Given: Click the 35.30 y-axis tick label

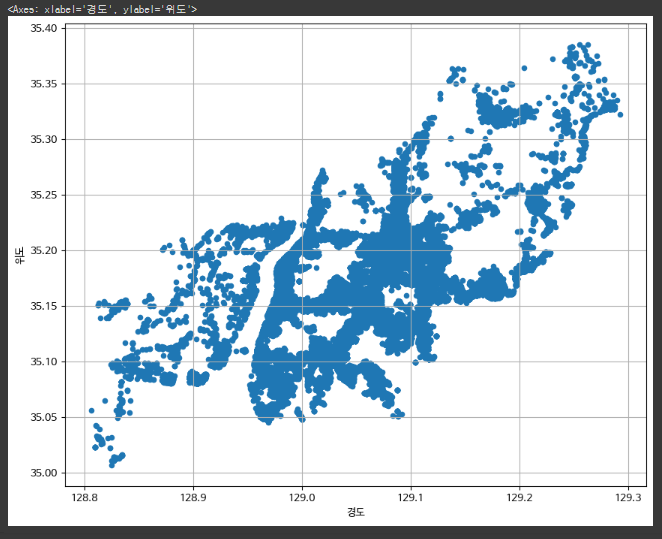Looking at the screenshot, I should (43, 139).
